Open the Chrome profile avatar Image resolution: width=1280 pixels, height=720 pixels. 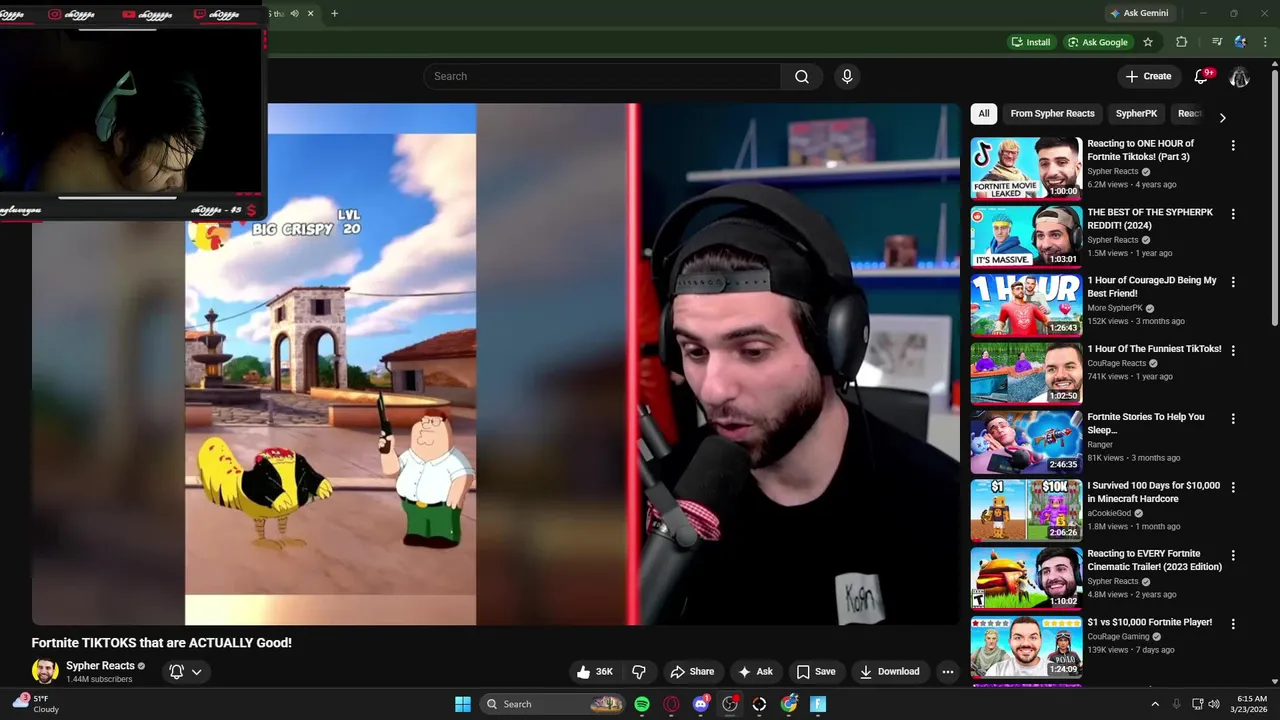point(1241,42)
